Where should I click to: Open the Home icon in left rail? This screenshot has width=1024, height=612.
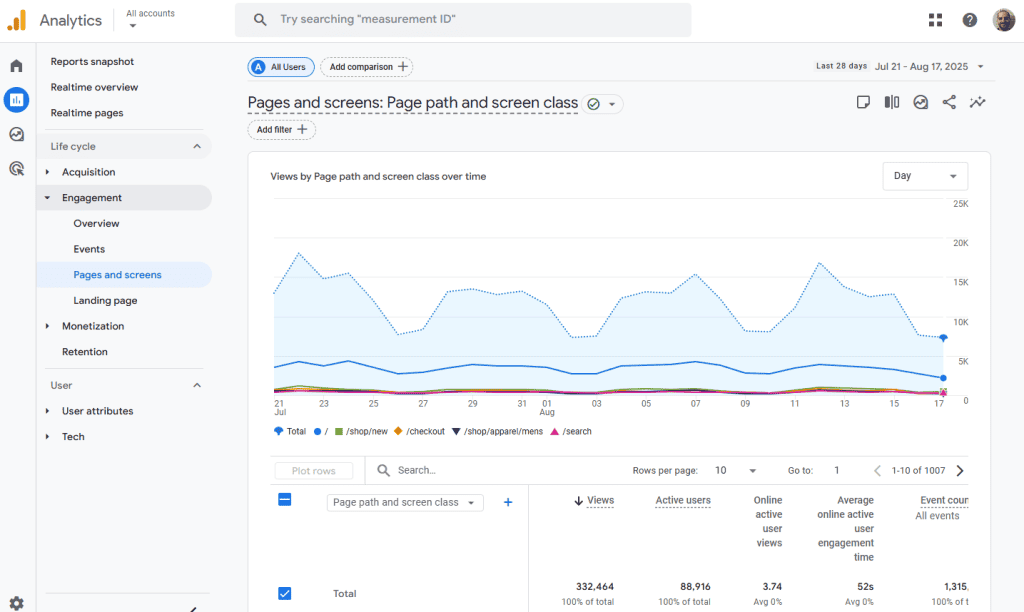click(x=16, y=66)
